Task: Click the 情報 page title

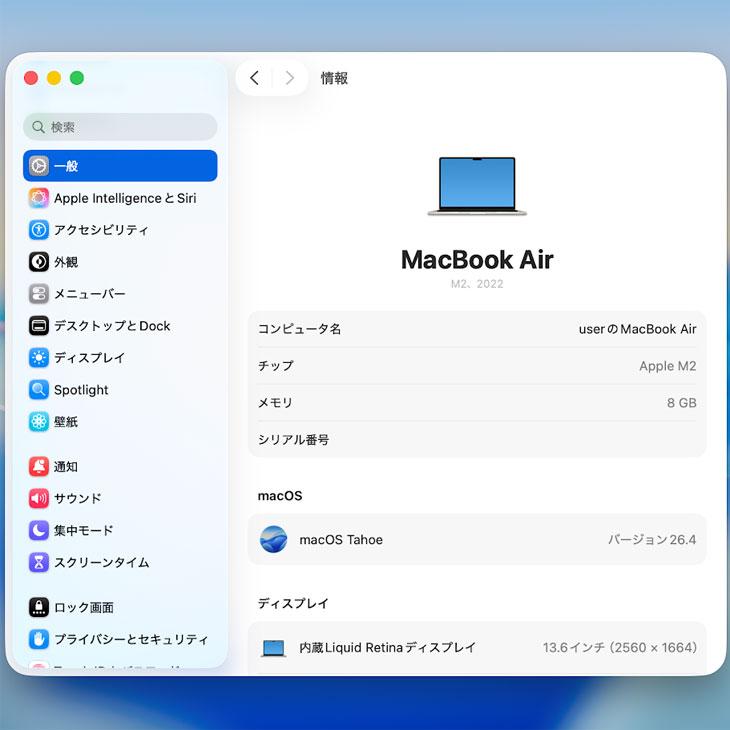Action: click(x=334, y=78)
